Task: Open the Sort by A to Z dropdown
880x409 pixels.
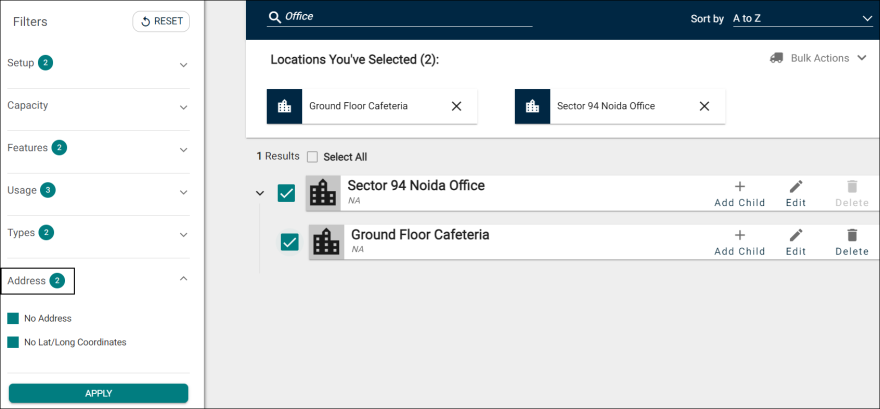Action: (x=803, y=19)
